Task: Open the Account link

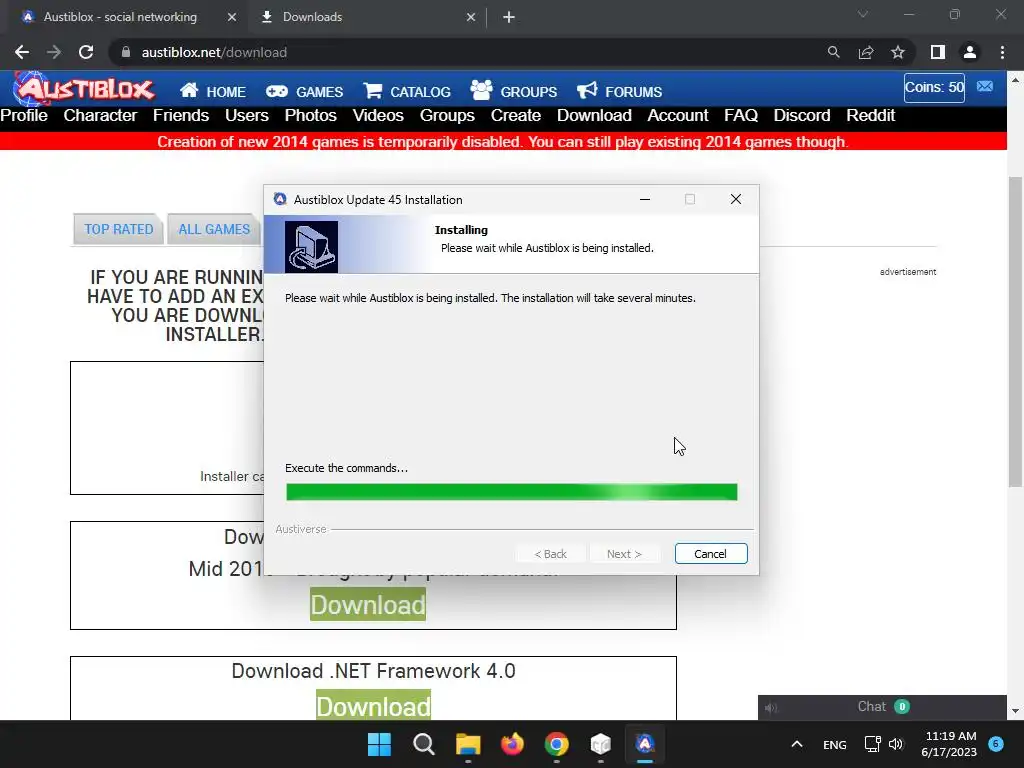Action: pos(678,116)
